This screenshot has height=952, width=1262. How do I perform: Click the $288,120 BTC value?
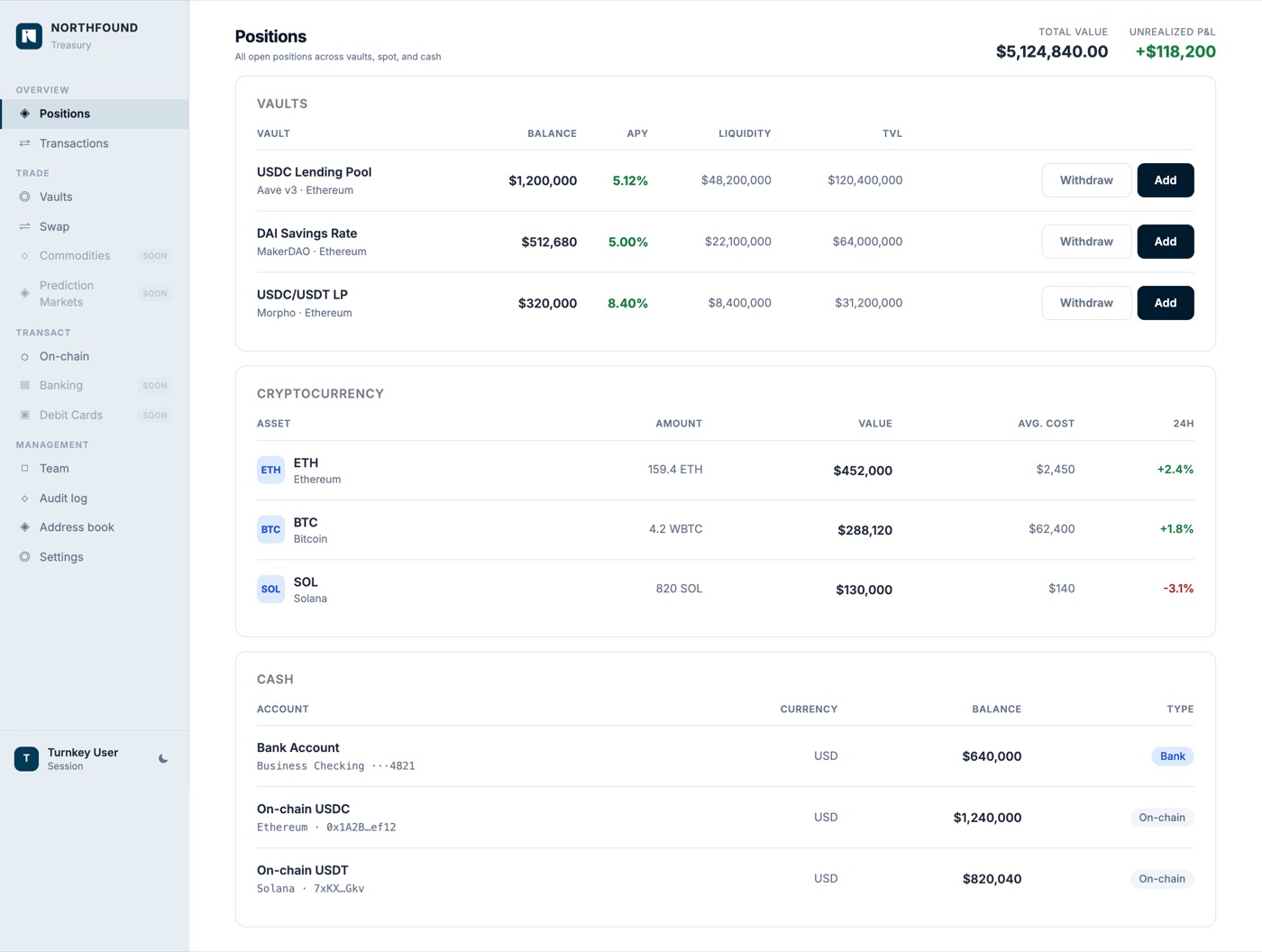864,530
